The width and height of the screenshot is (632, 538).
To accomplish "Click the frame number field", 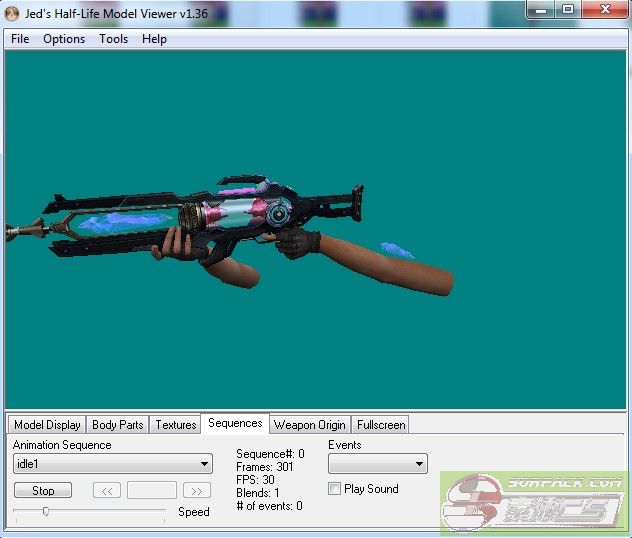I will (152, 491).
